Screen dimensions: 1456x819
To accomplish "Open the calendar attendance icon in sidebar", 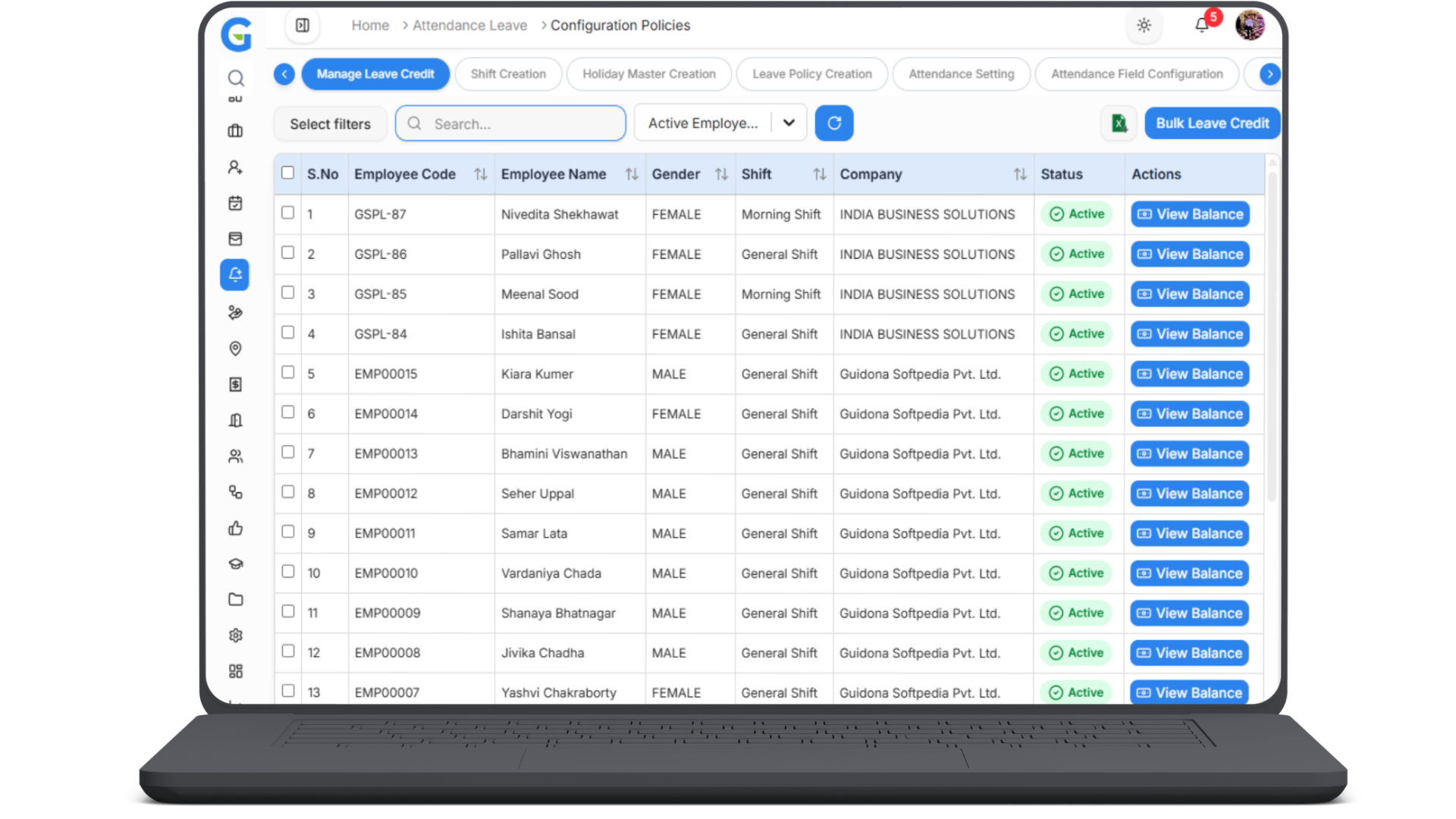I will [235, 202].
